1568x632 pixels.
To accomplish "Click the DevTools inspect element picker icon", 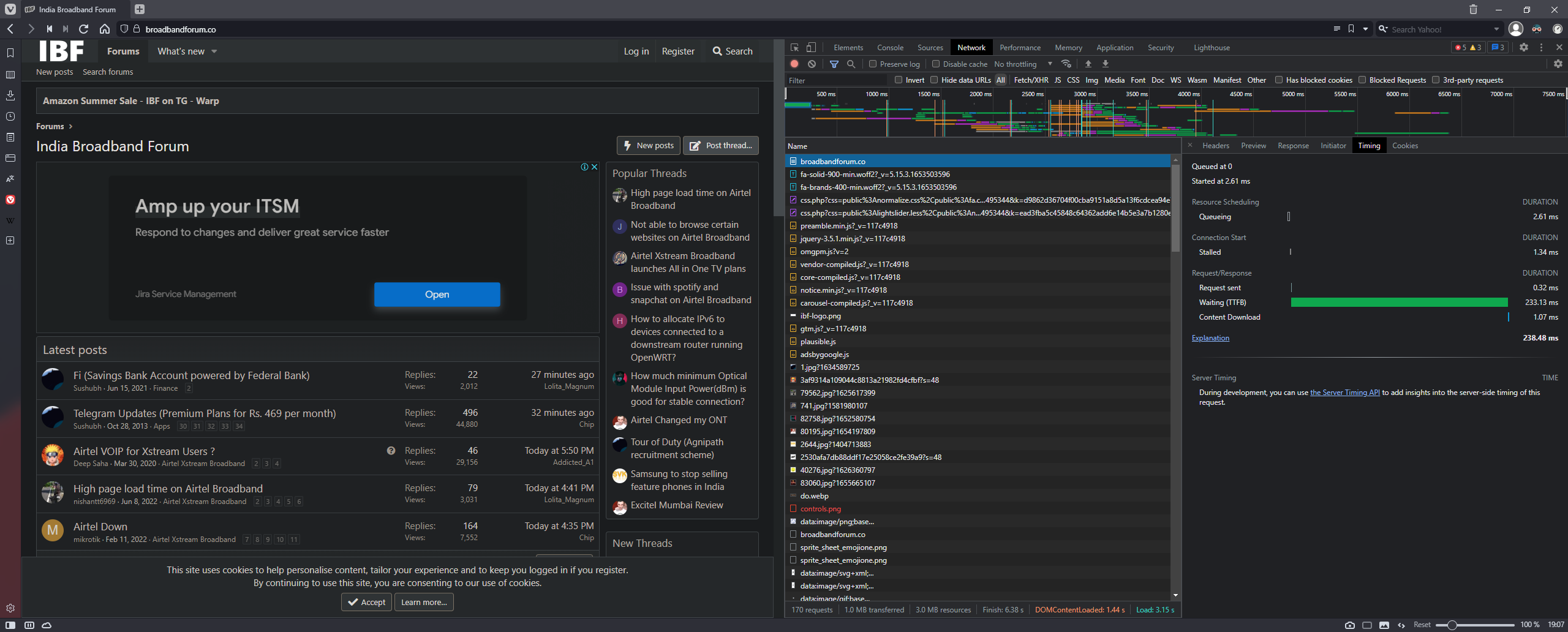I will click(794, 48).
